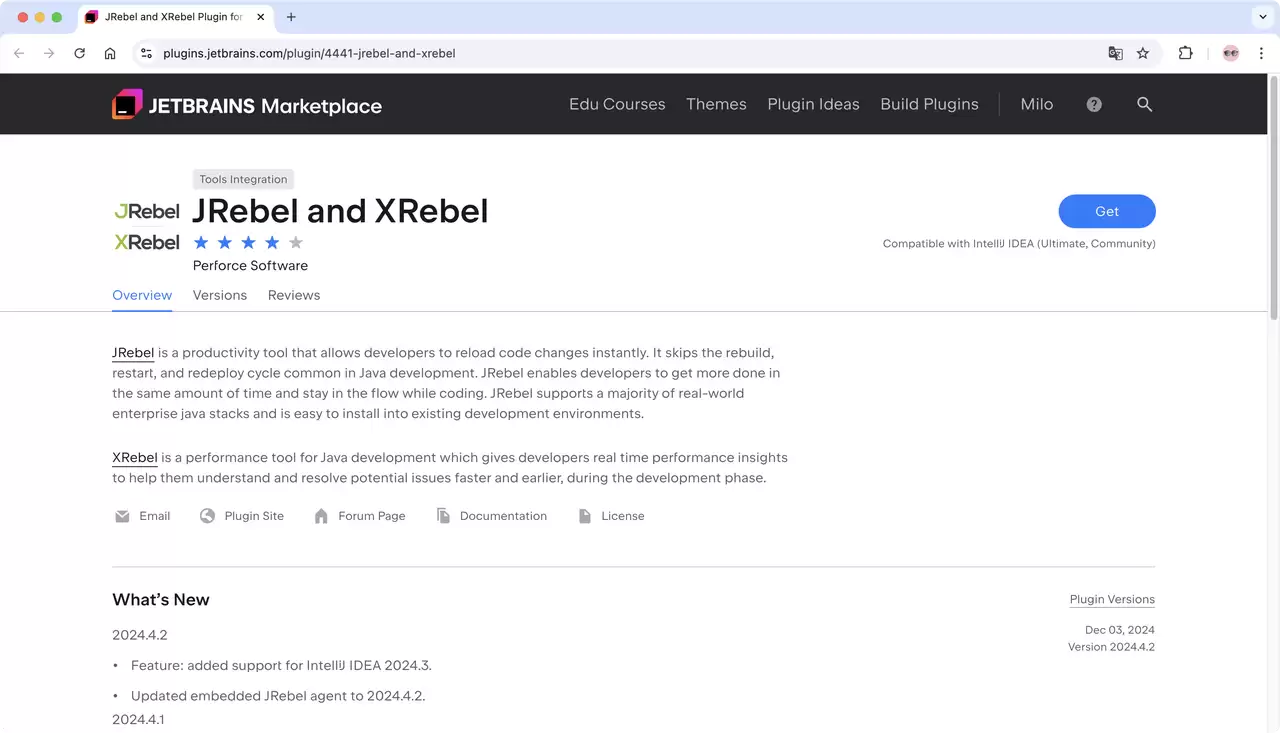
Task: Click the Email envelope icon
Action: (x=122, y=516)
